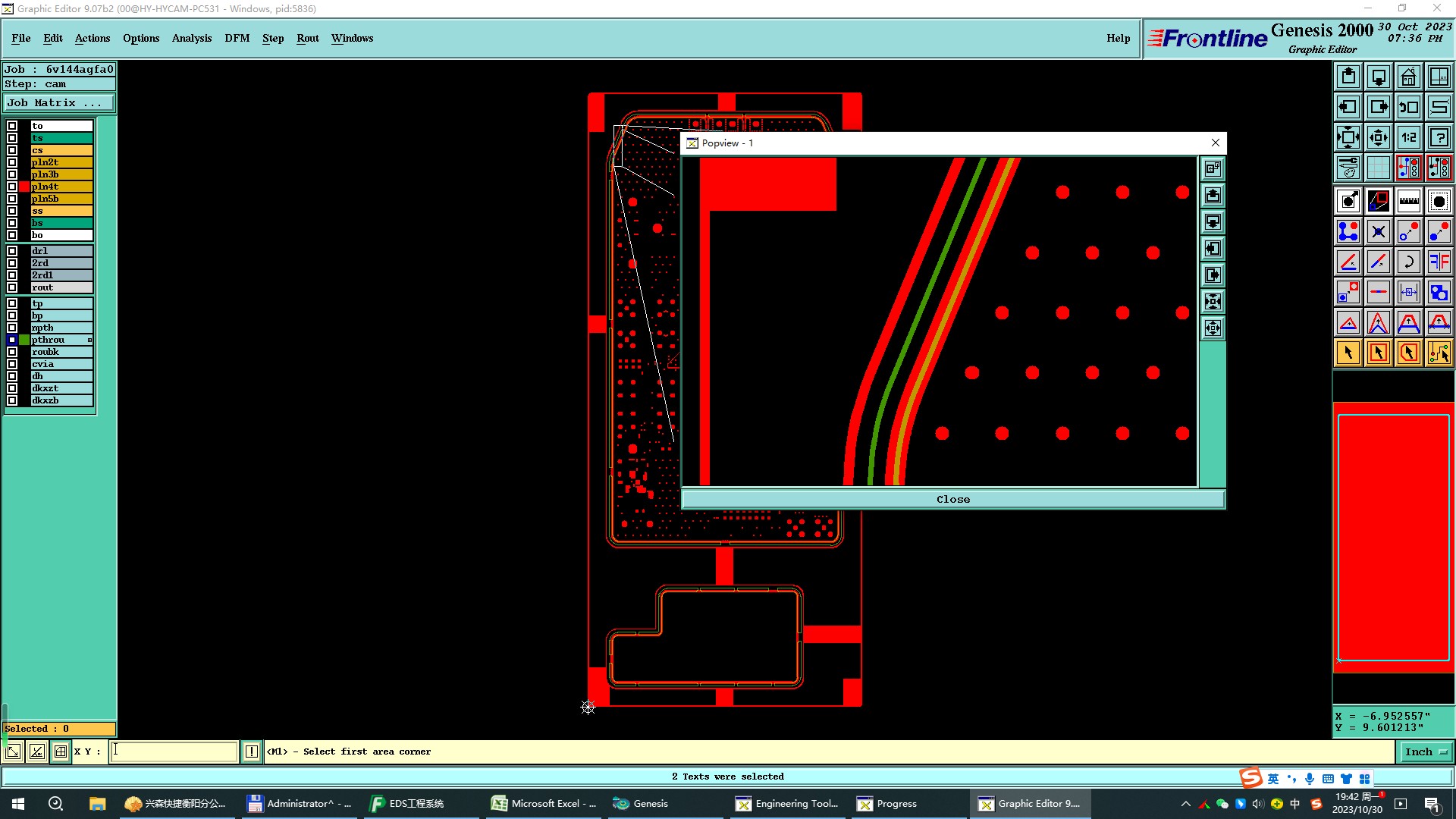This screenshot has height=819, width=1456.
Task: Open the Job Matrix button
Action: tap(59, 103)
